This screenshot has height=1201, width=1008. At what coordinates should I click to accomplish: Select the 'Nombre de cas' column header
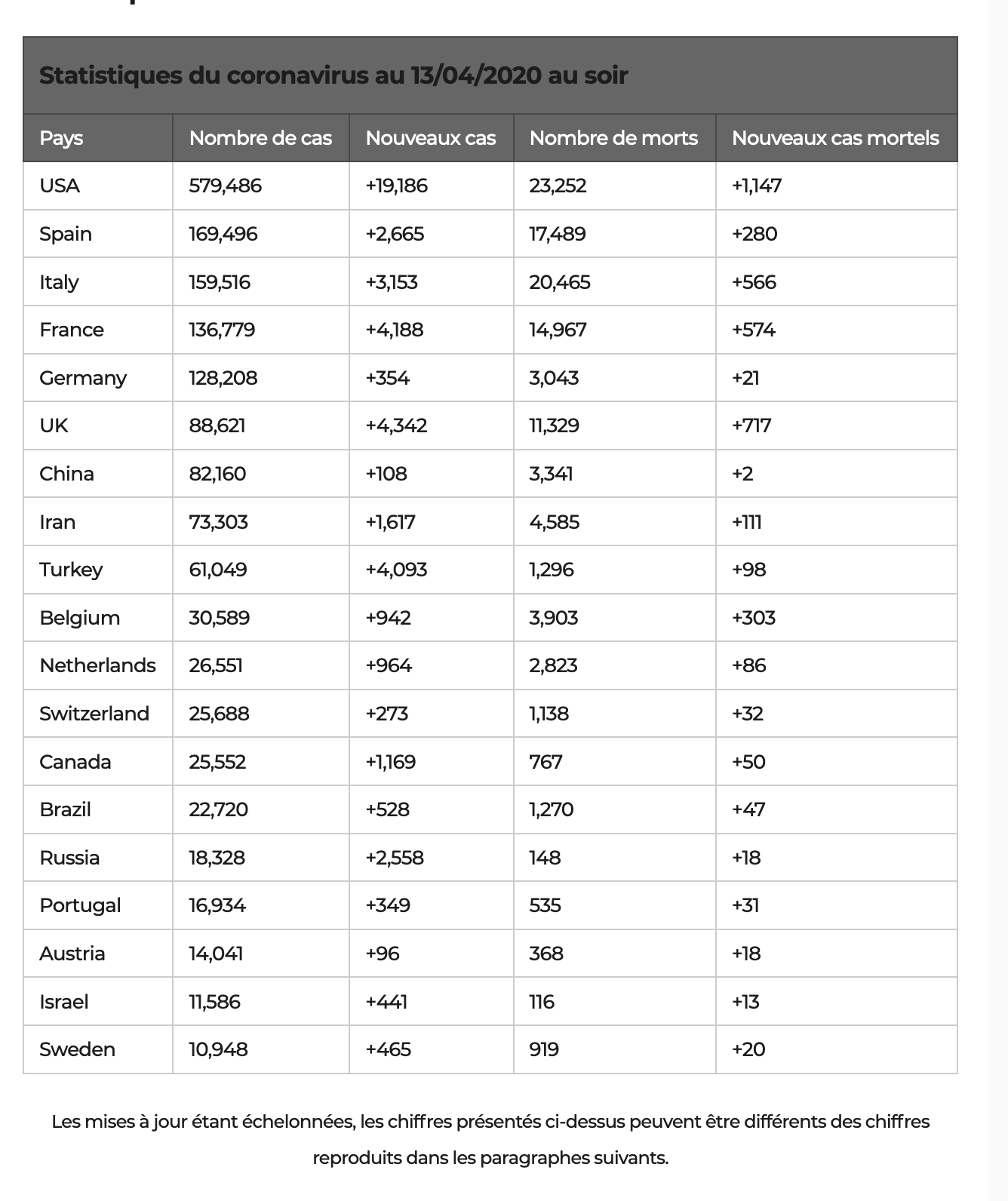(260, 138)
